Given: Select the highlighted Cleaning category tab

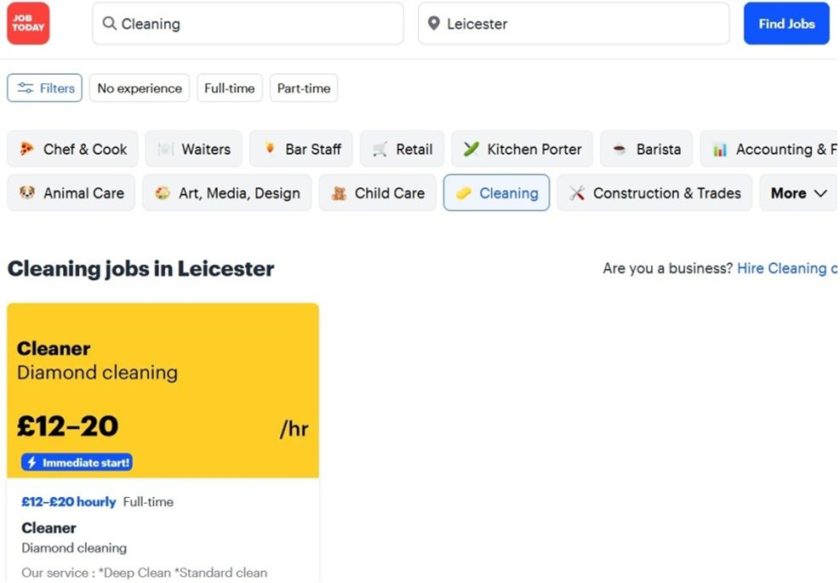Looking at the screenshot, I should [x=496, y=193].
